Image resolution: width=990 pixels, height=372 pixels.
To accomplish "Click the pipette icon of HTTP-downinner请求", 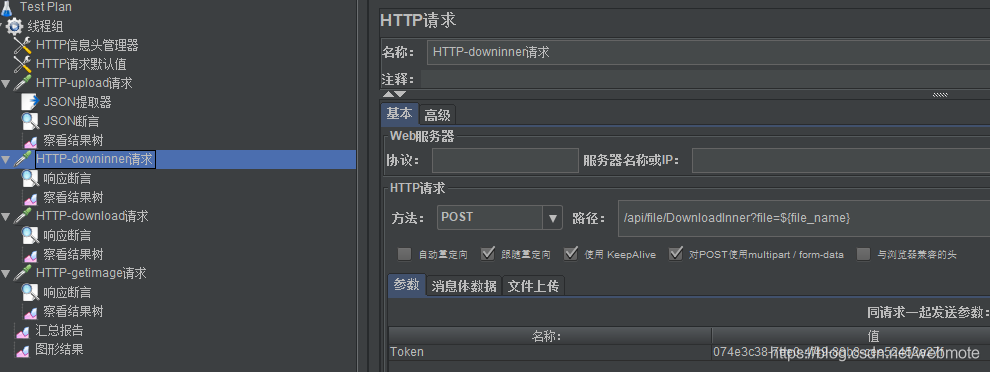I will point(23,159).
